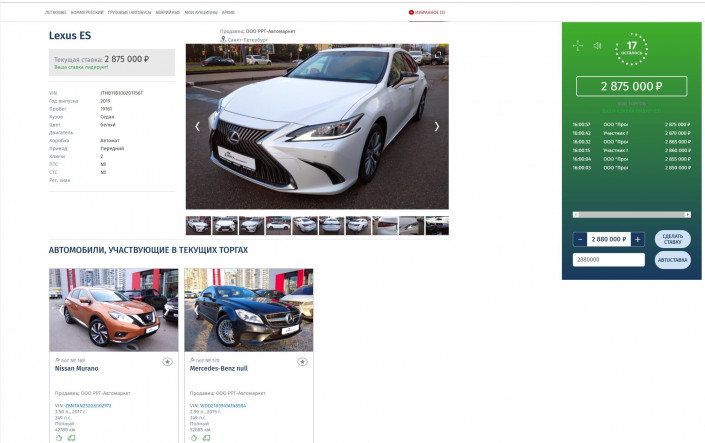
Task: Show next photo of the Lexus ES
Action: click(436, 127)
